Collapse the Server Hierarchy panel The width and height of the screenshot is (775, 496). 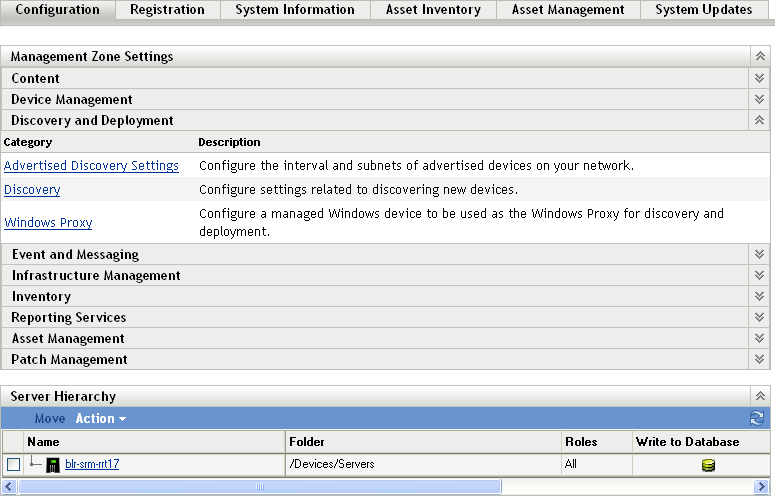point(760,397)
